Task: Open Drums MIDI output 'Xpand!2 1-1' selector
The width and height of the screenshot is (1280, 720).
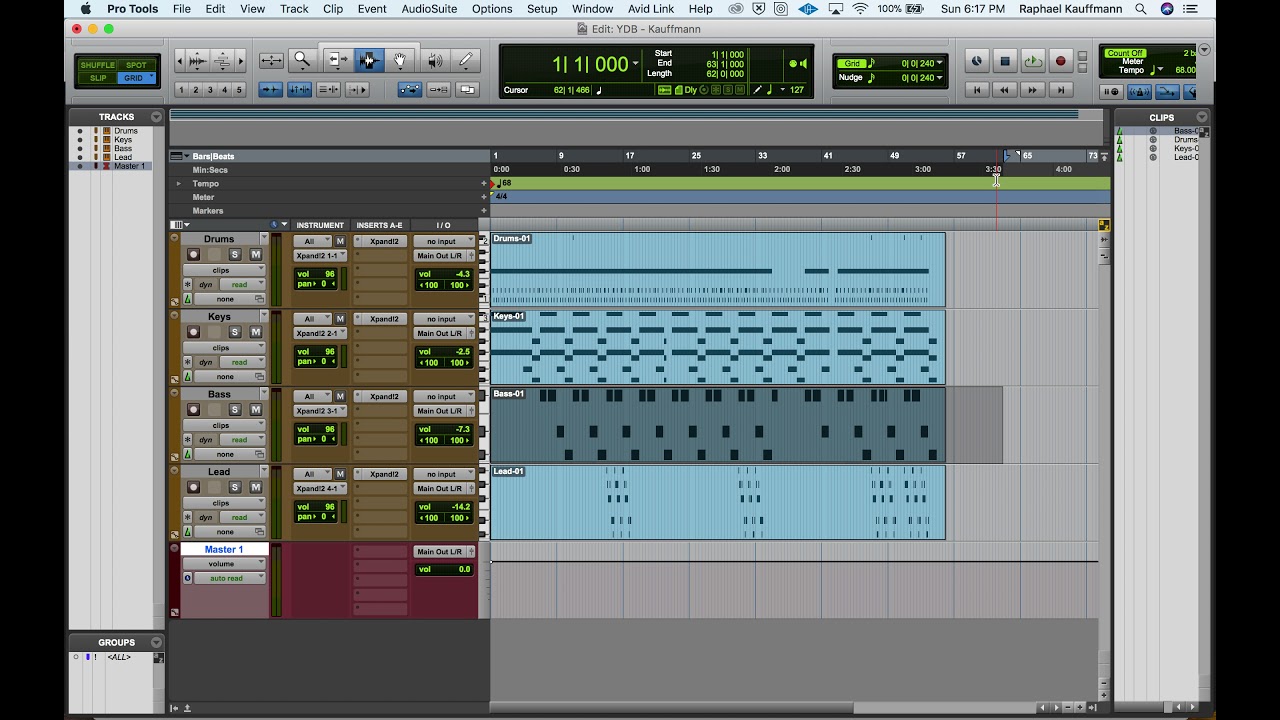Action: (x=320, y=256)
